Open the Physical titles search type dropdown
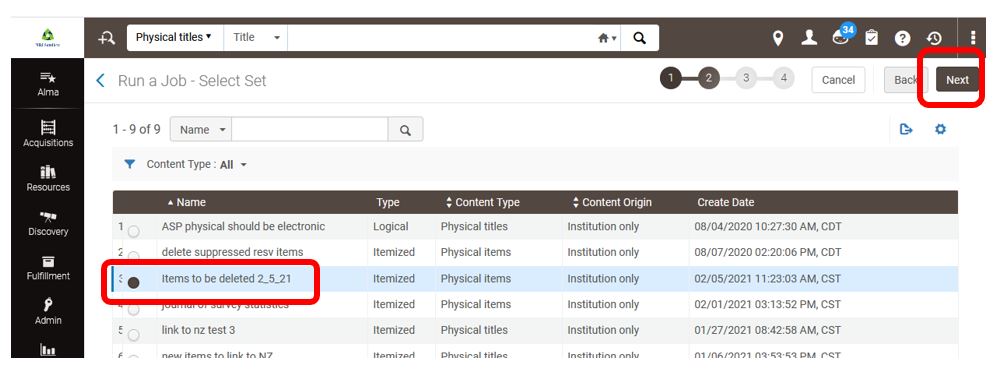This screenshot has height=377, width=994. (x=174, y=37)
